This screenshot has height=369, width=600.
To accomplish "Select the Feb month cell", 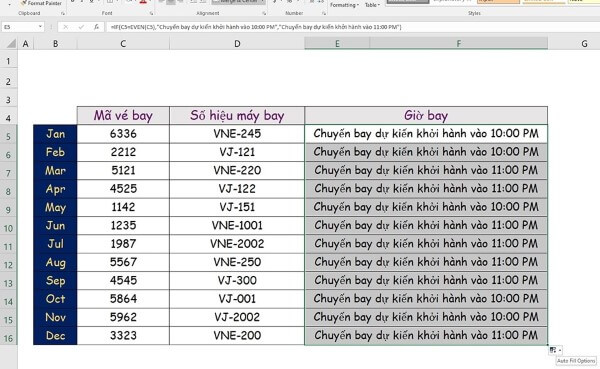I will [x=55, y=152].
